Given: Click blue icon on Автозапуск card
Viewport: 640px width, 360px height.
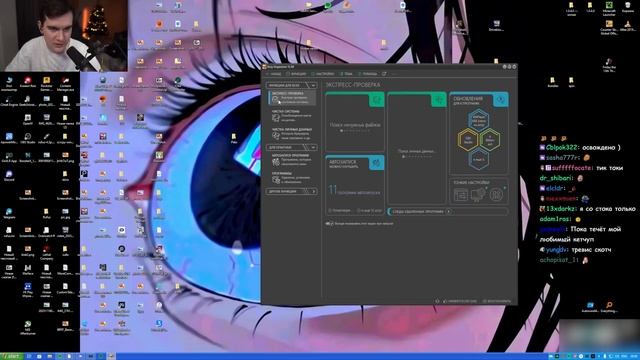Looking at the screenshot, I should [x=377, y=163].
